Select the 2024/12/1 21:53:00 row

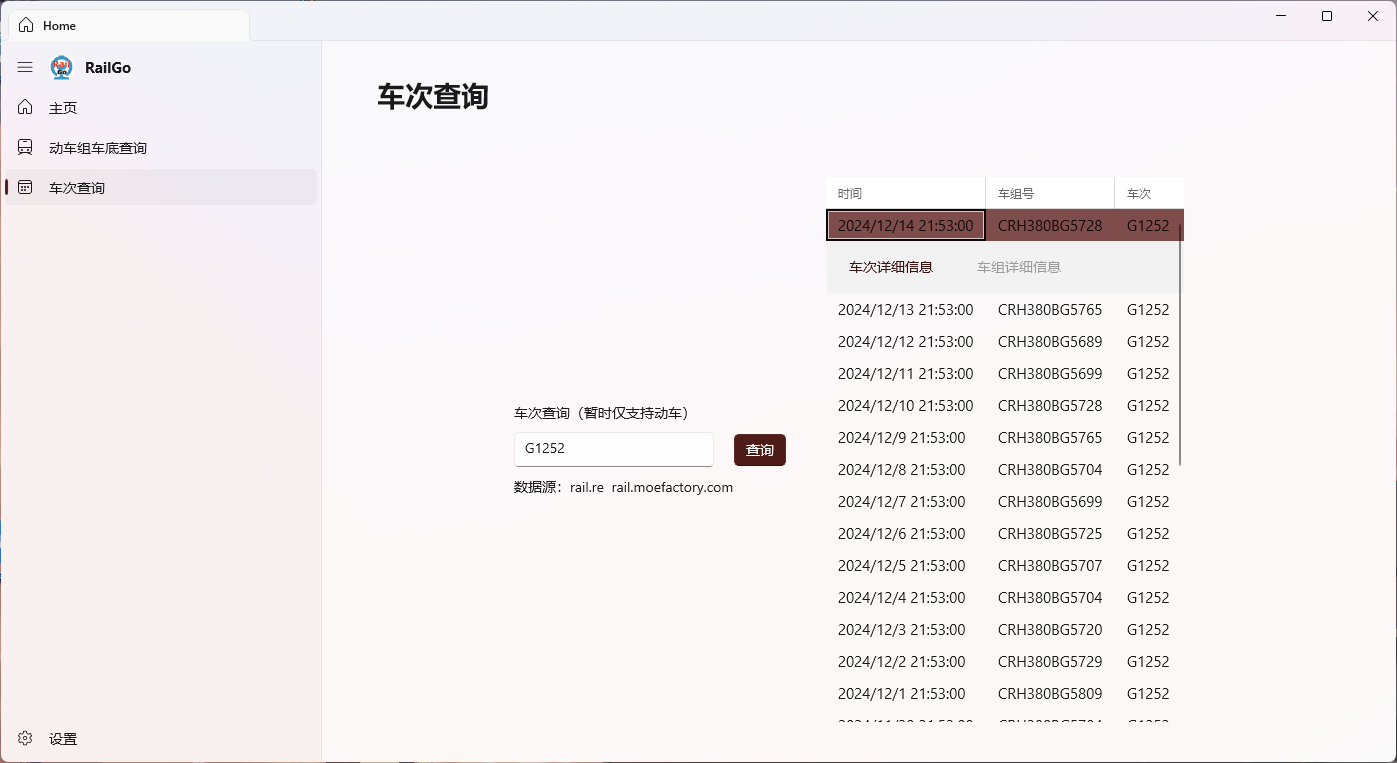pyautogui.click(x=1005, y=694)
